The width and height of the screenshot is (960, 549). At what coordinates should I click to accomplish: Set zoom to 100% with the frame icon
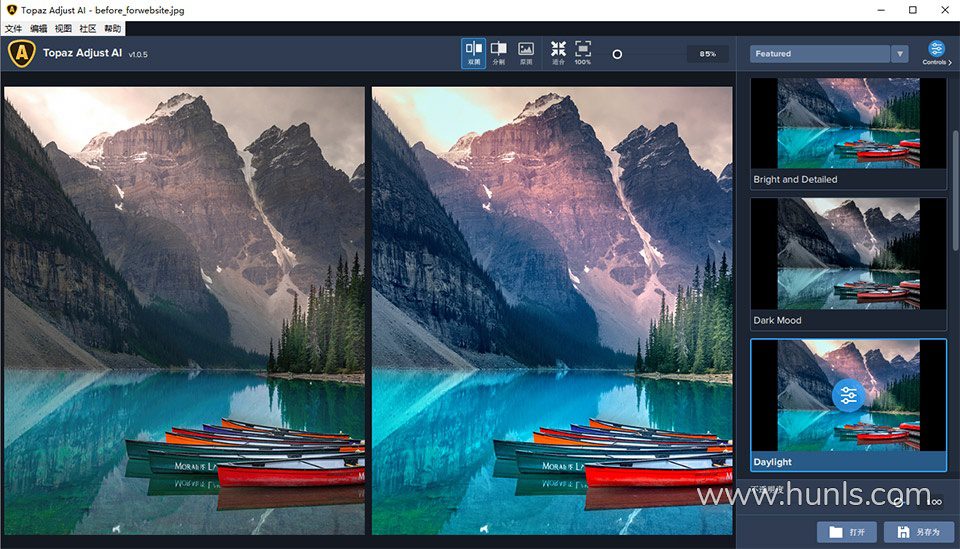click(x=583, y=54)
